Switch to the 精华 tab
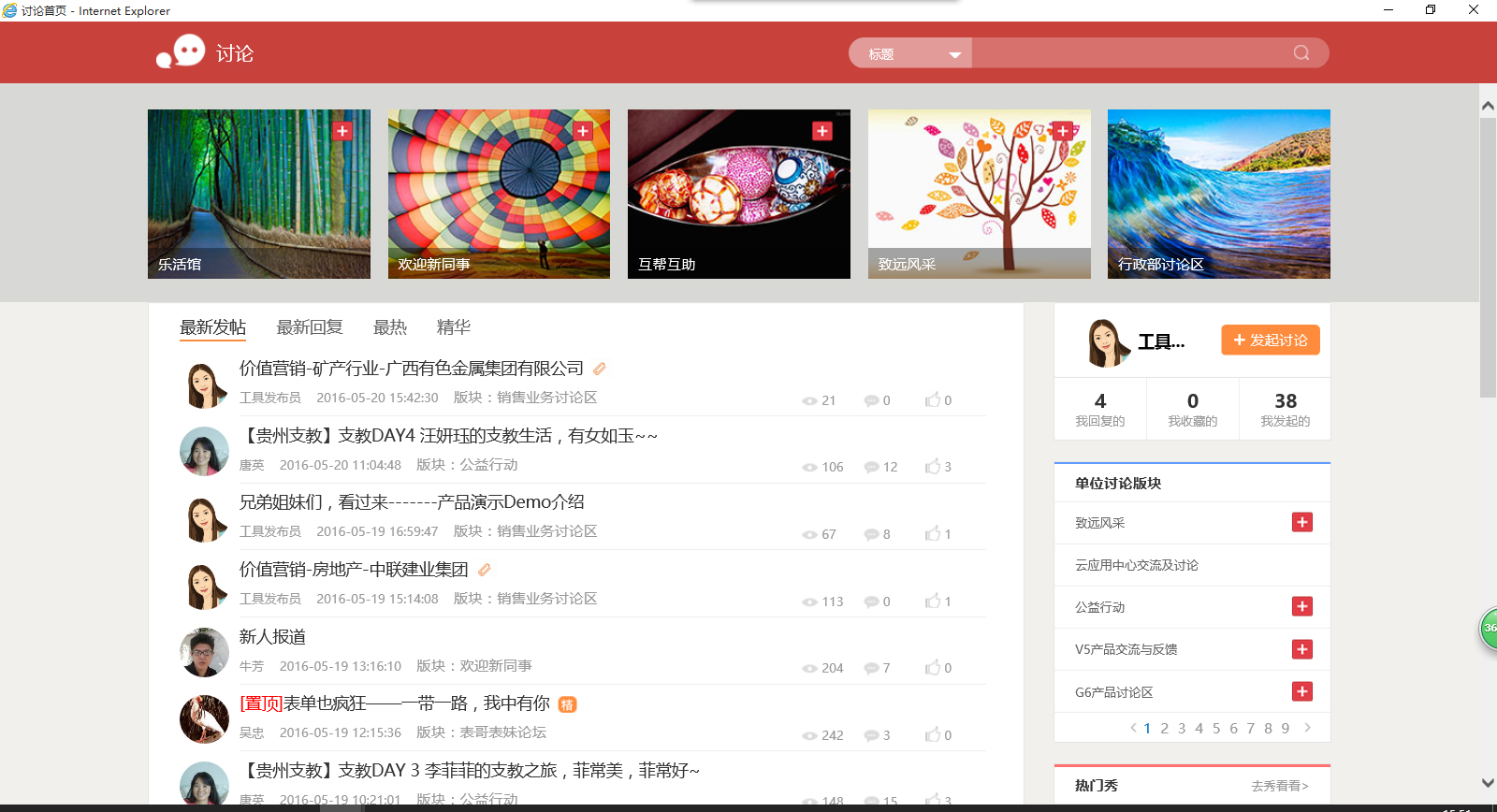 (x=454, y=327)
